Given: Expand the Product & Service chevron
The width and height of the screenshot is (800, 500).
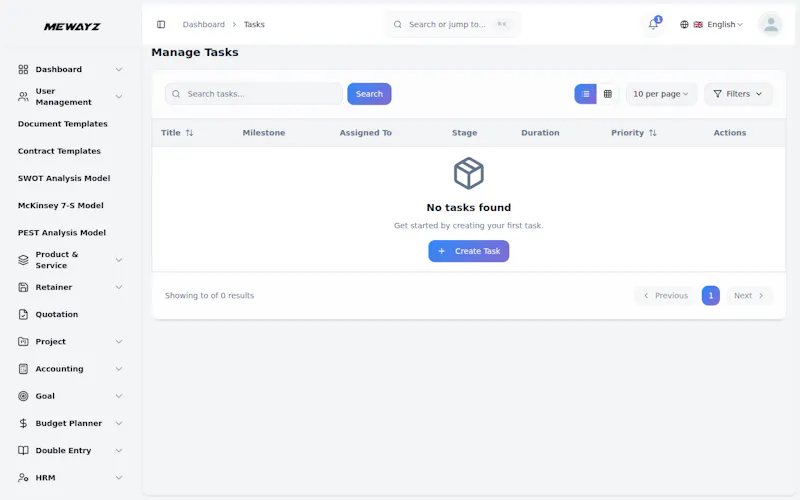Looking at the screenshot, I should (x=119, y=260).
